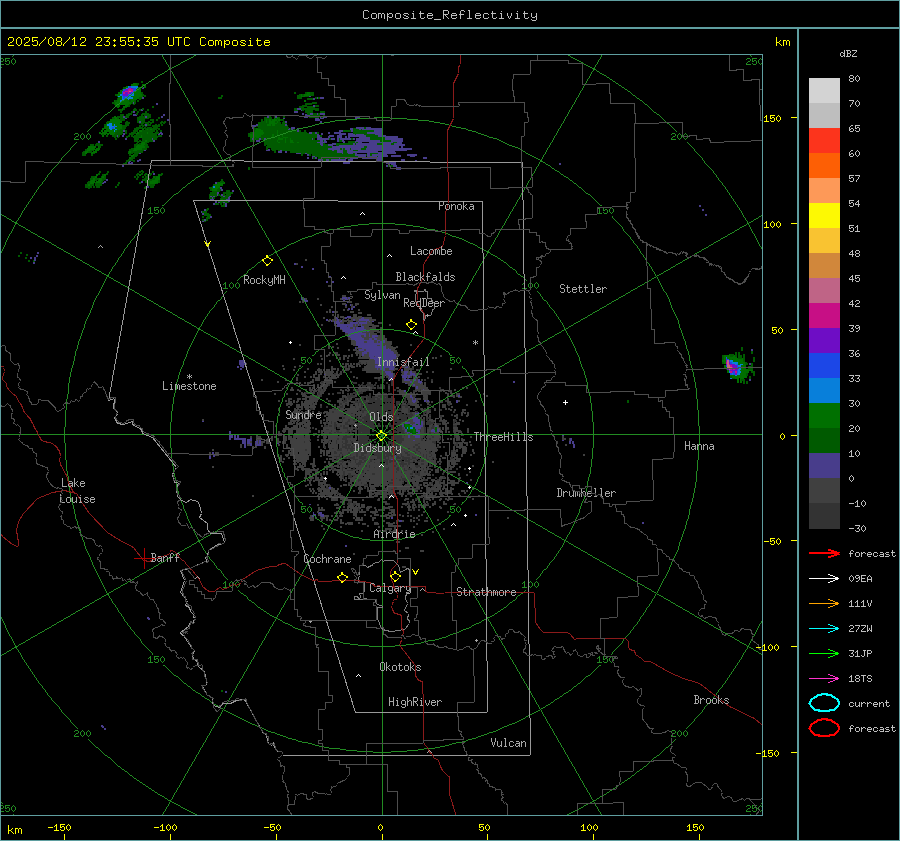Click the red legend swatch below 65
Screen dimensions: 900x841
(824, 140)
